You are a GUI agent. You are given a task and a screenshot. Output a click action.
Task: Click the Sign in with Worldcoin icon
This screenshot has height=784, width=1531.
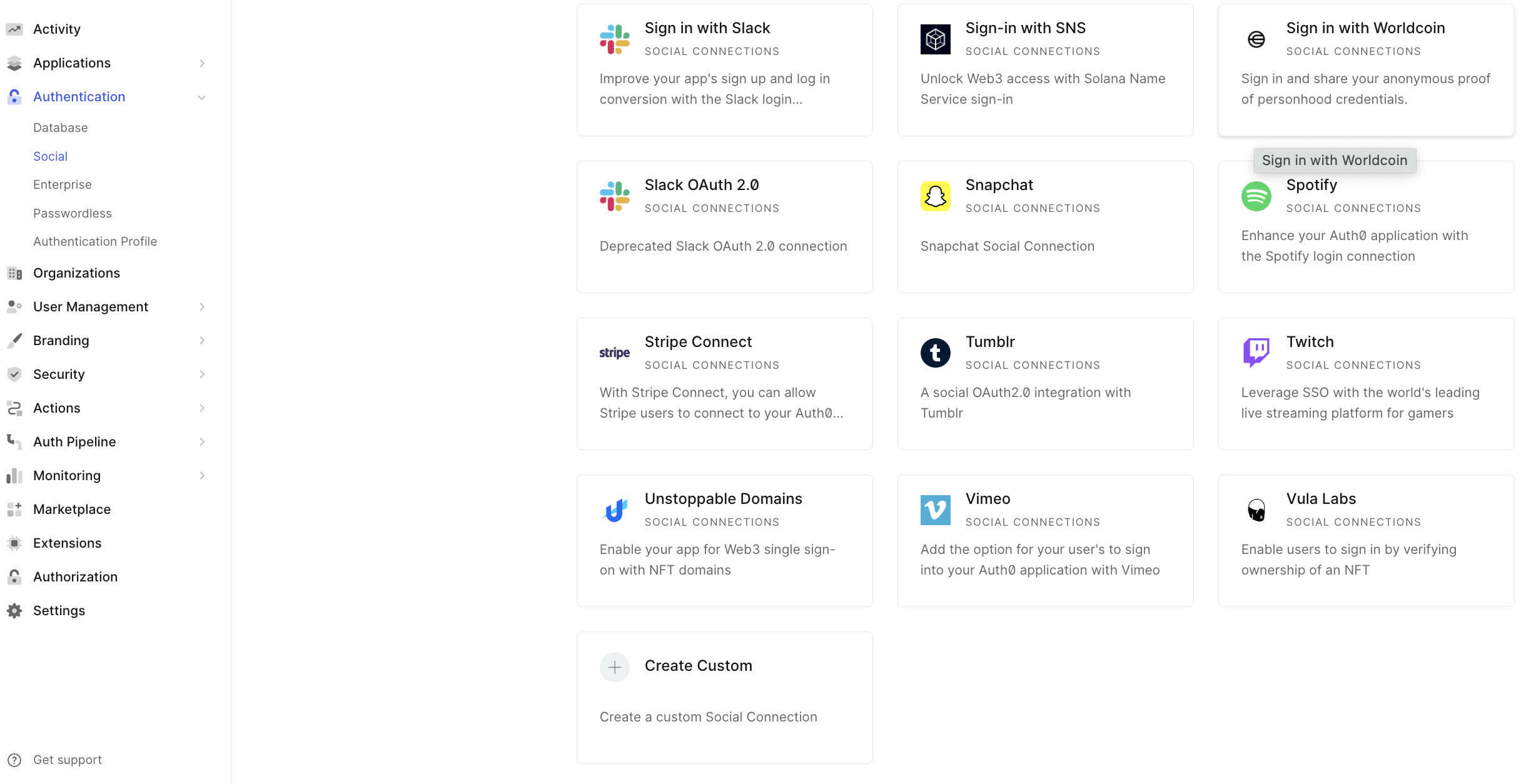[x=1256, y=39]
